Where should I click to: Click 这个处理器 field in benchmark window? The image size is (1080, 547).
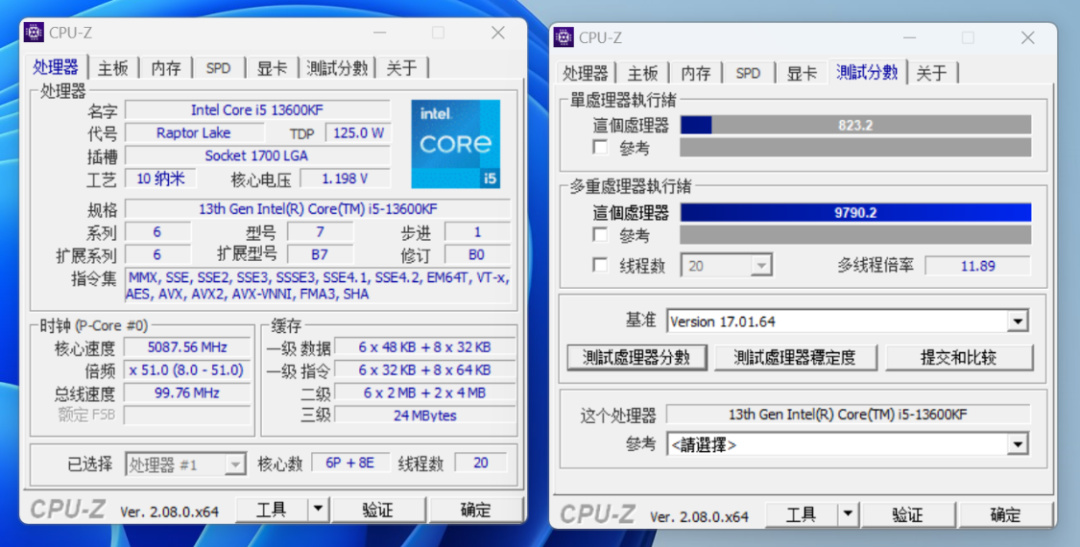coord(848,414)
